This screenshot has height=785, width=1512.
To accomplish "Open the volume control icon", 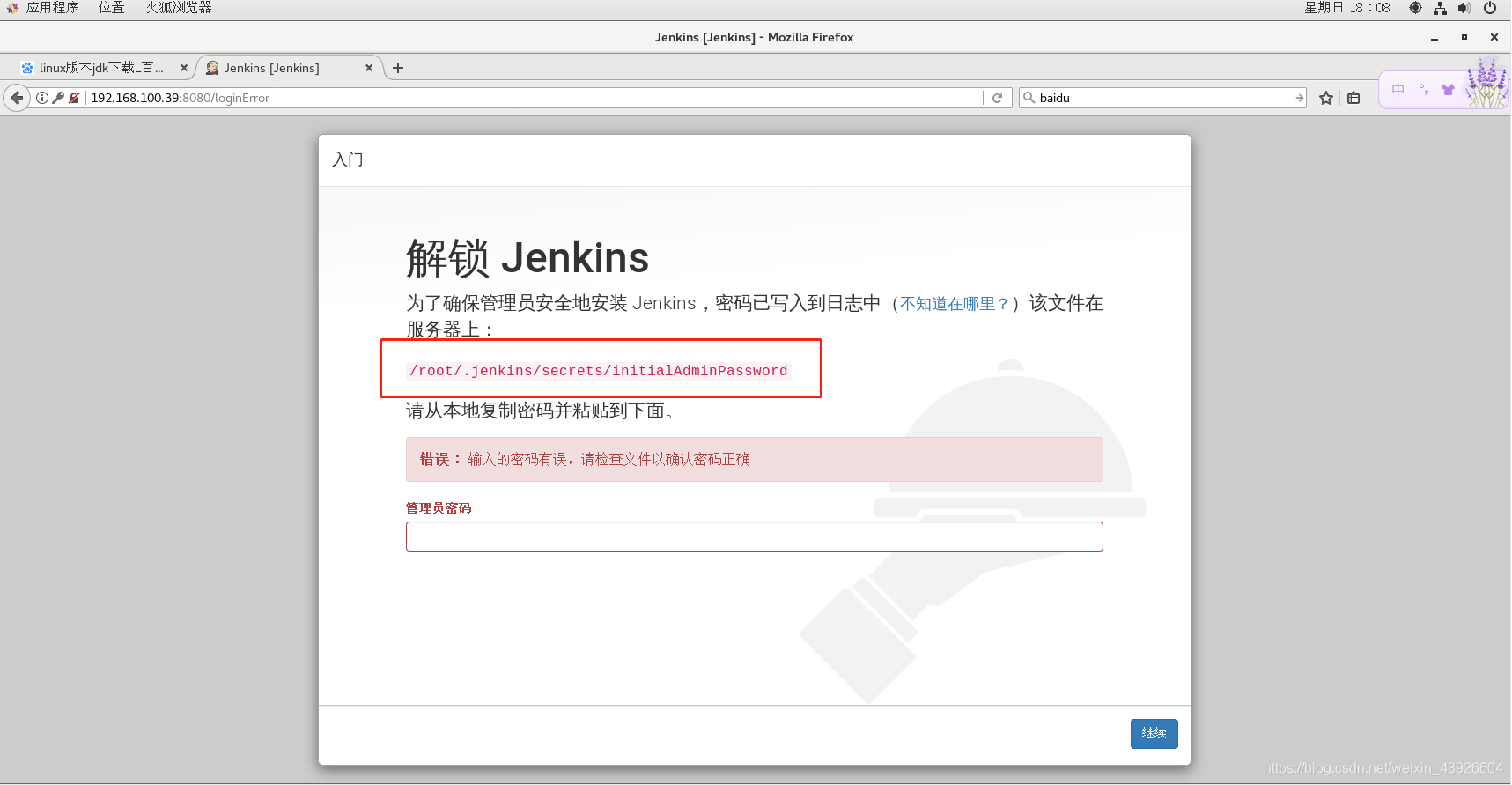I will click(1464, 8).
